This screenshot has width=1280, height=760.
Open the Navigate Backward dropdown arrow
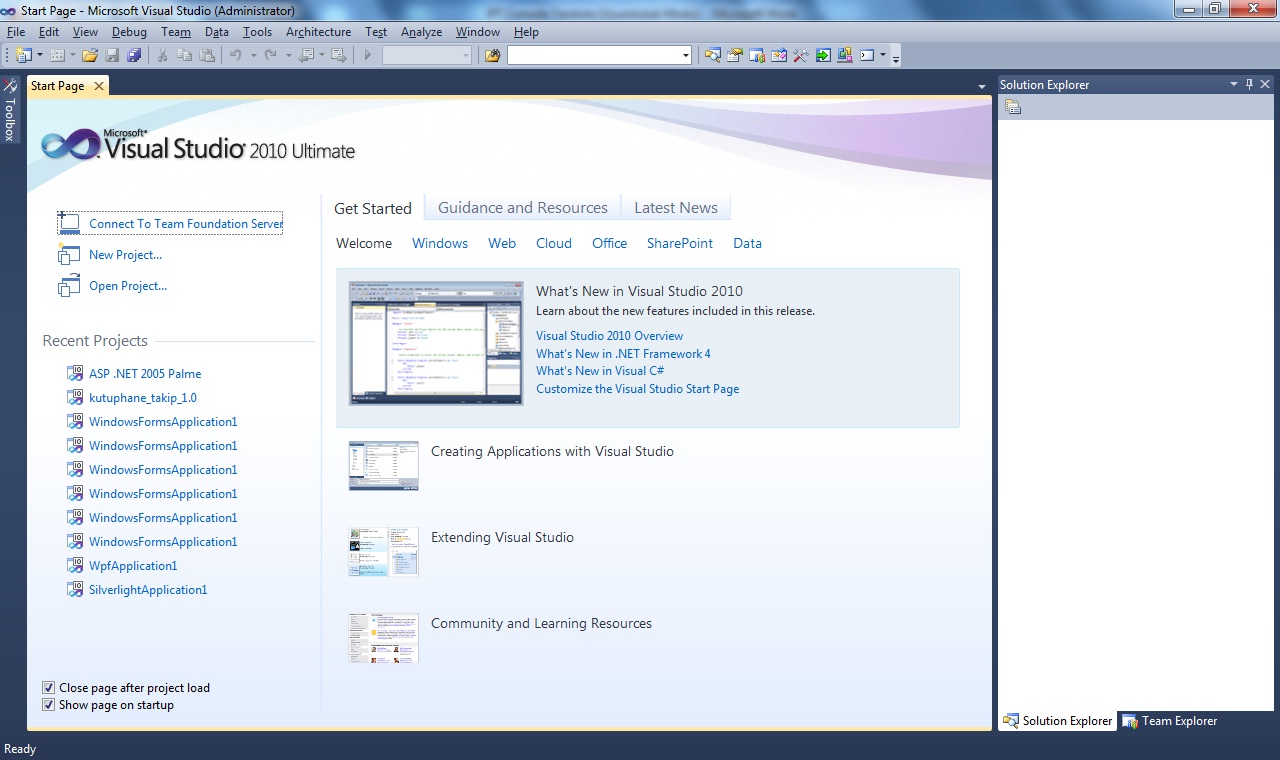321,56
